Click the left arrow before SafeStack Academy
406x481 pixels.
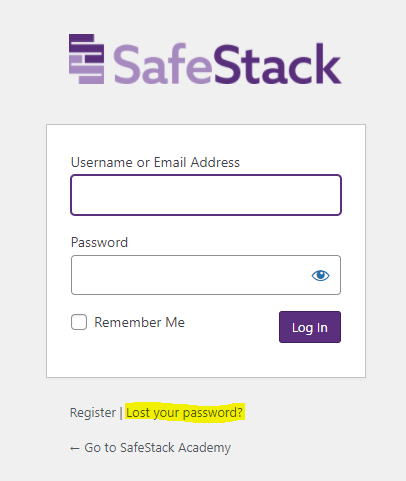75,448
